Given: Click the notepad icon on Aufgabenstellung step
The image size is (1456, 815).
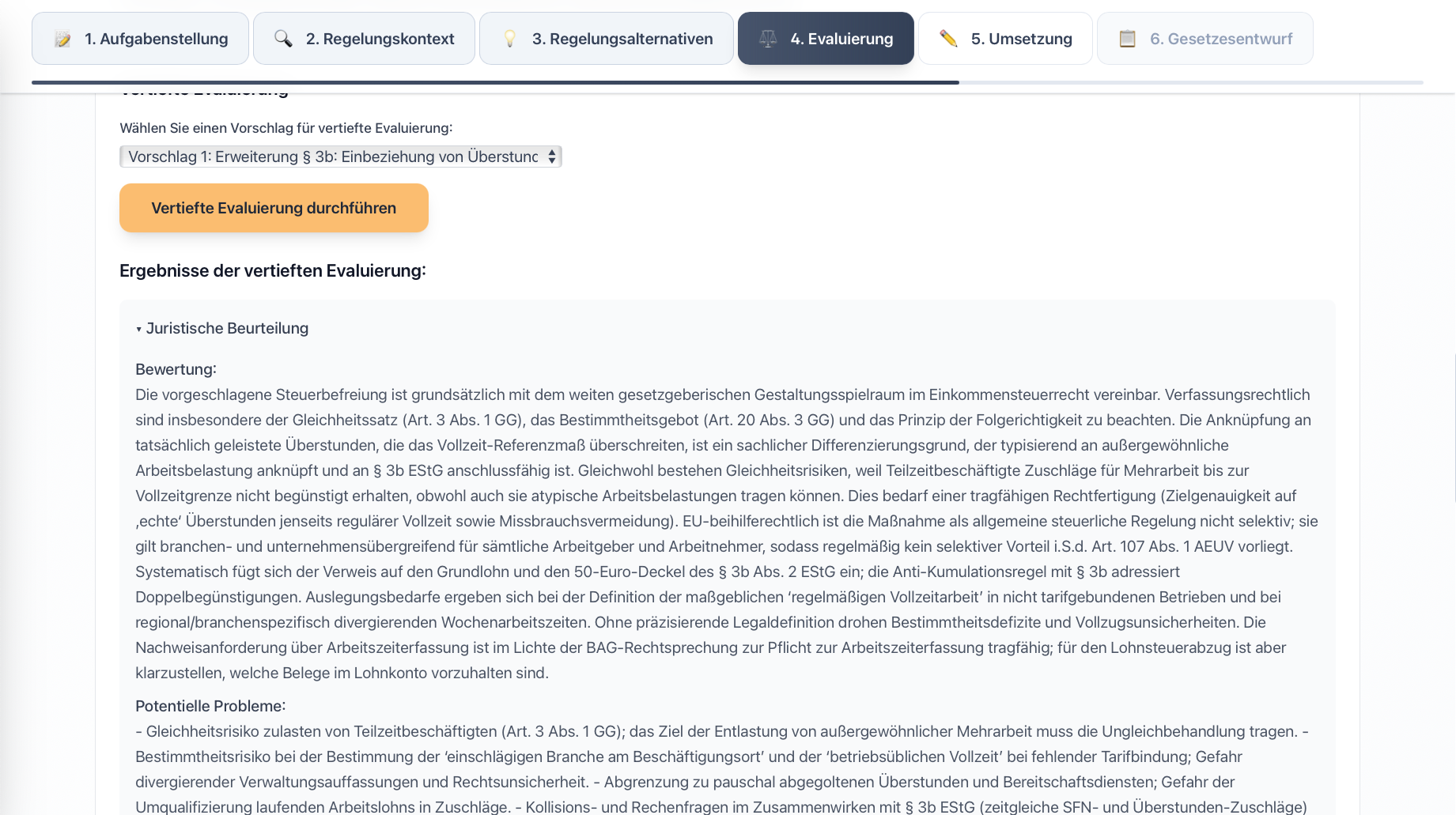Looking at the screenshot, I should (62, 37).
